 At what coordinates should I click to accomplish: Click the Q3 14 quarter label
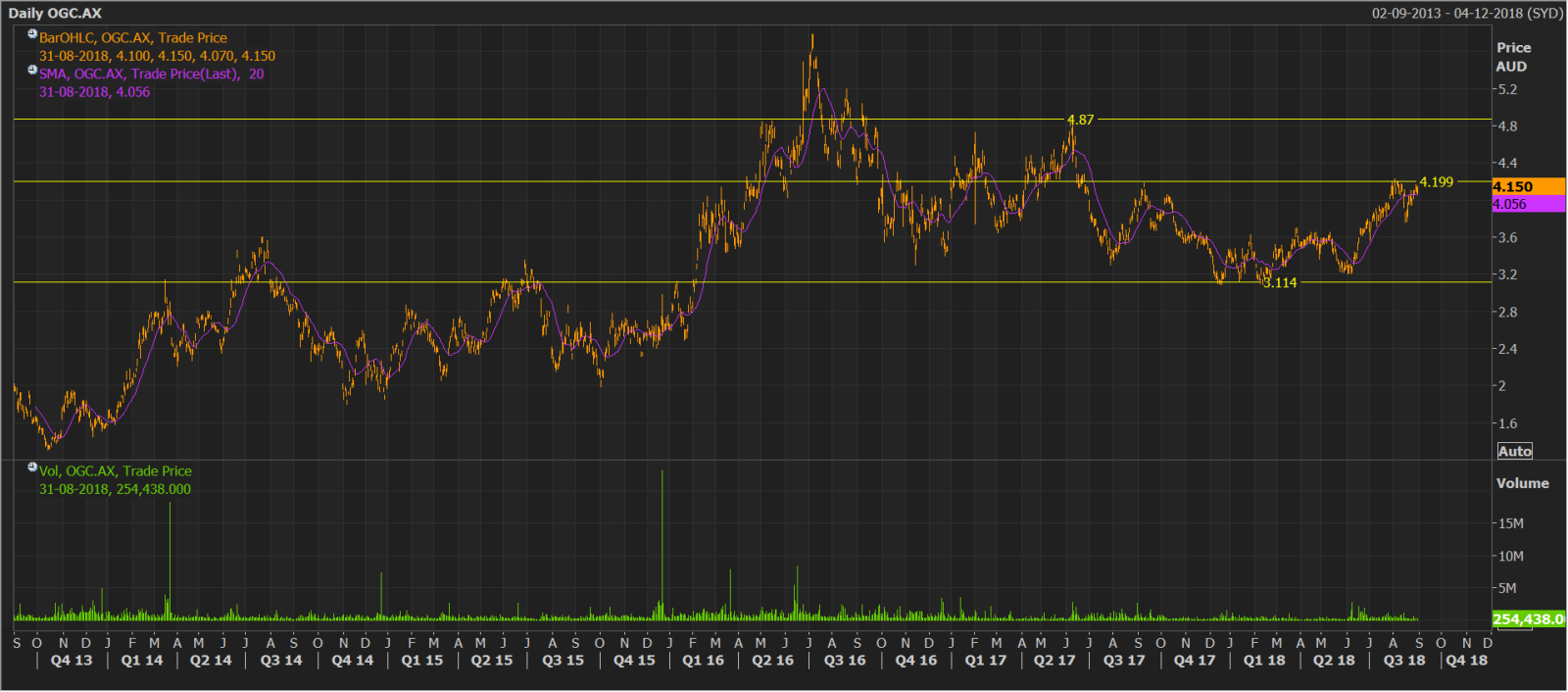tap(281, 661)
